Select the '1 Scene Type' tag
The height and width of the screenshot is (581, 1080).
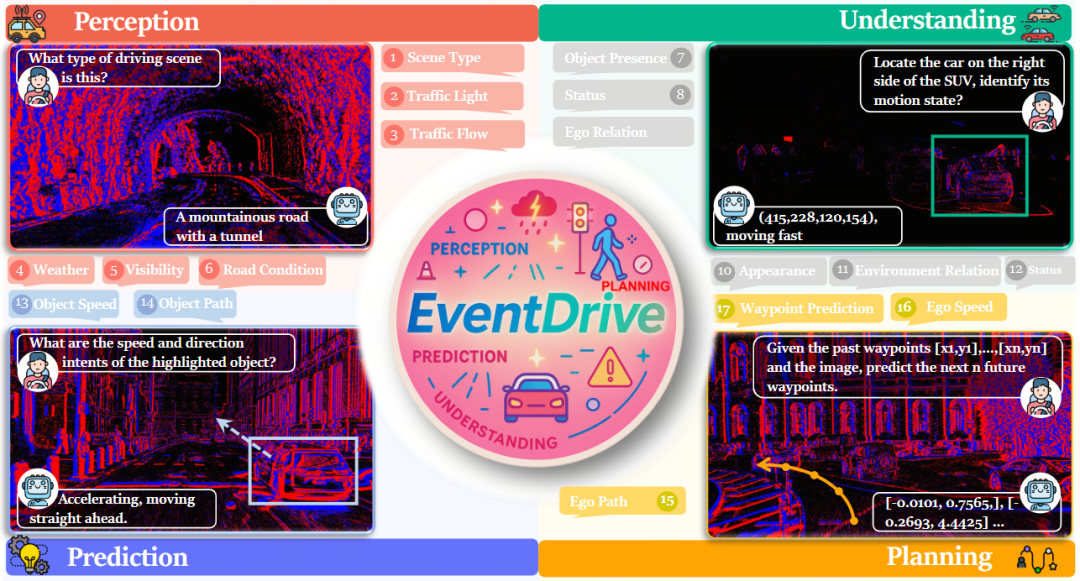(453, 59)
